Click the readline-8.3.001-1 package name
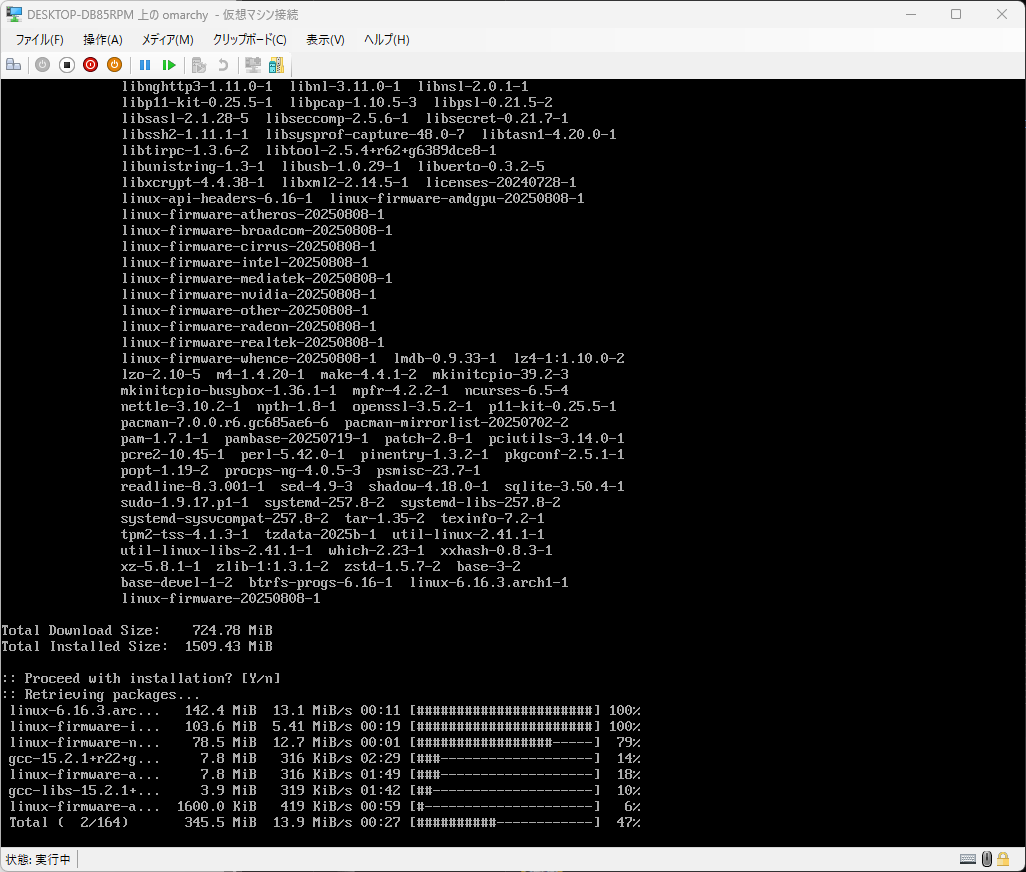Screen dimensions: 1026x872 click(192, 487)
